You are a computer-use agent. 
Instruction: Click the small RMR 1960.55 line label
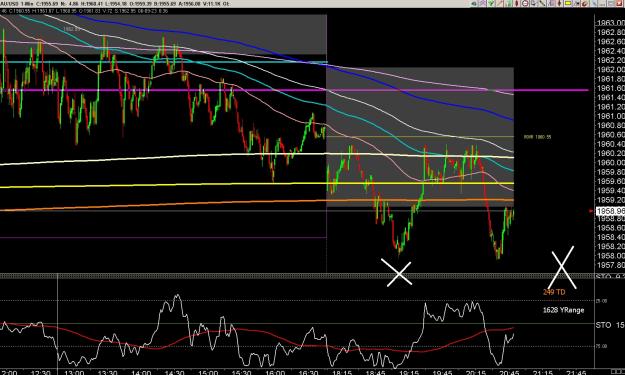[537, 137]
